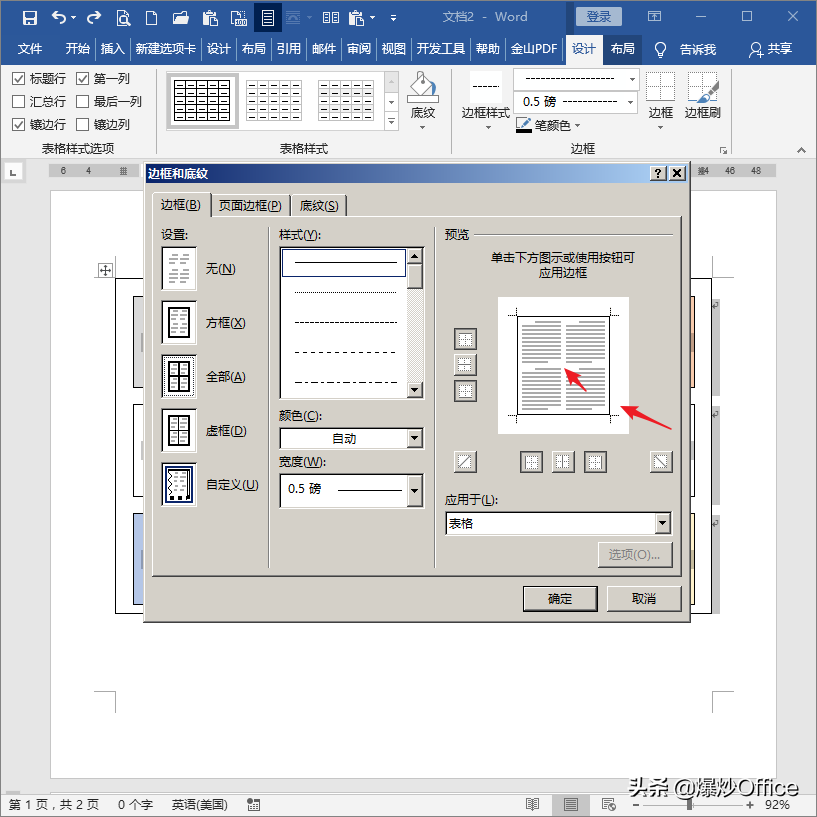Click the 共享 (Share) button
Viewport: 817px width, 817px height.
tap(770, 49)
